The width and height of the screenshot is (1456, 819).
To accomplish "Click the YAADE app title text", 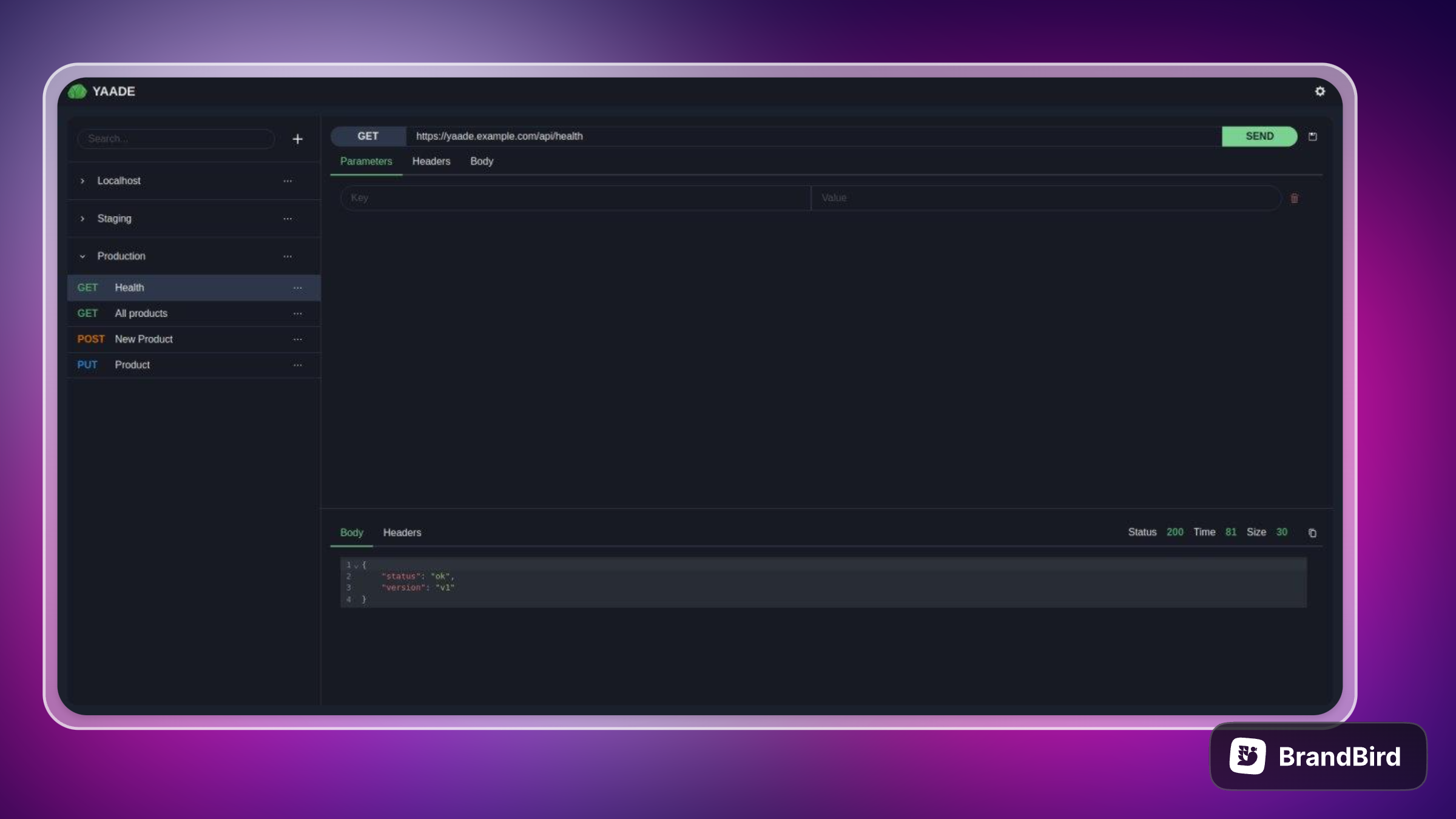I will click(x=113, y=92).
